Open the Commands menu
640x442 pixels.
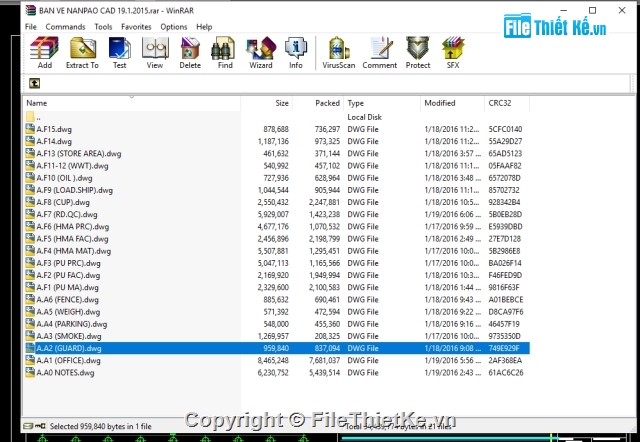65,27
